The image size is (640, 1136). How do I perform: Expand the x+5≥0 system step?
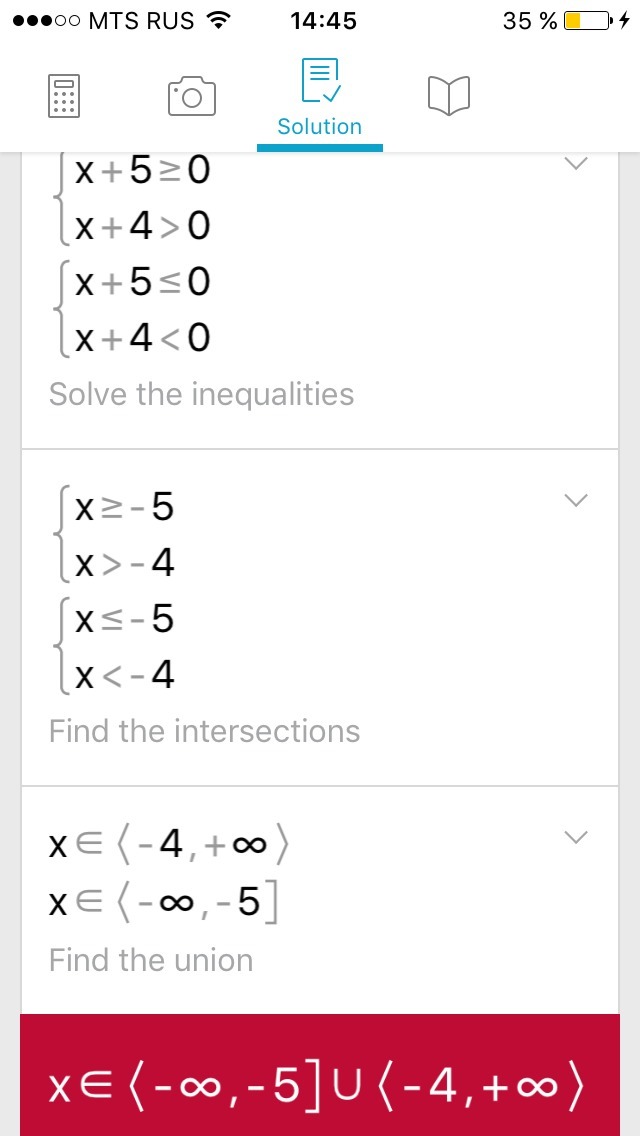point(575,163)
